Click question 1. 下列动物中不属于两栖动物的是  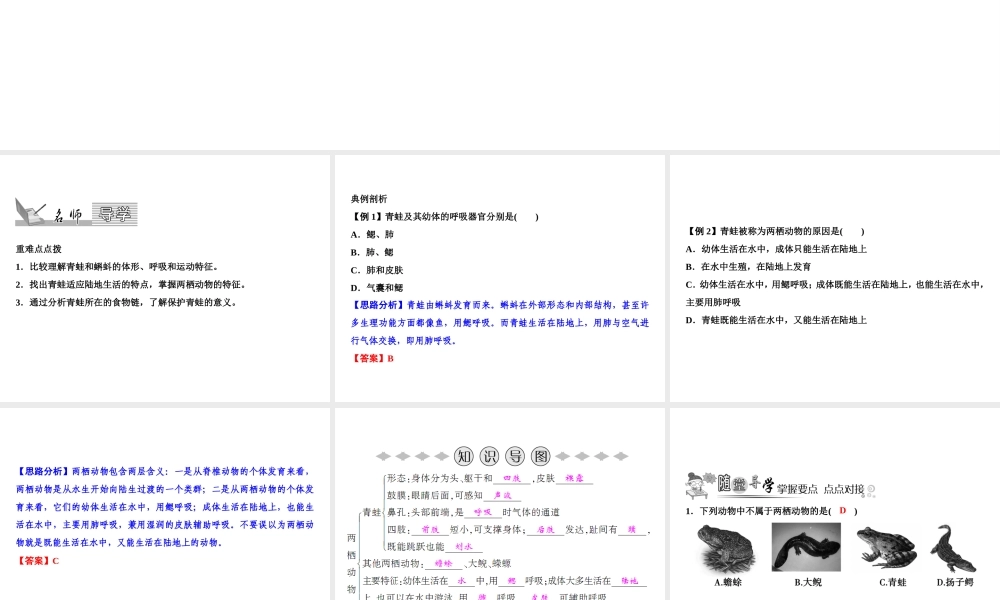point(771,511)
